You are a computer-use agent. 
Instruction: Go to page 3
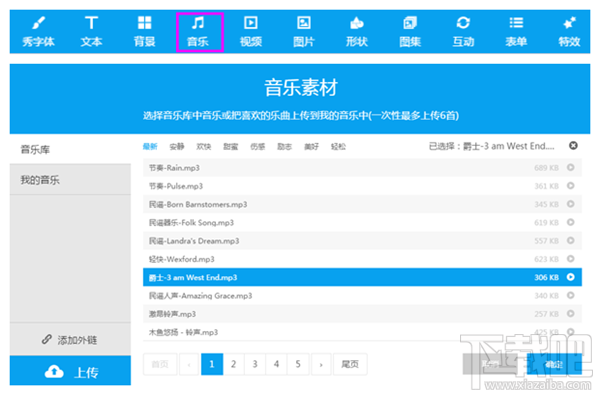(x=255, y=364)
